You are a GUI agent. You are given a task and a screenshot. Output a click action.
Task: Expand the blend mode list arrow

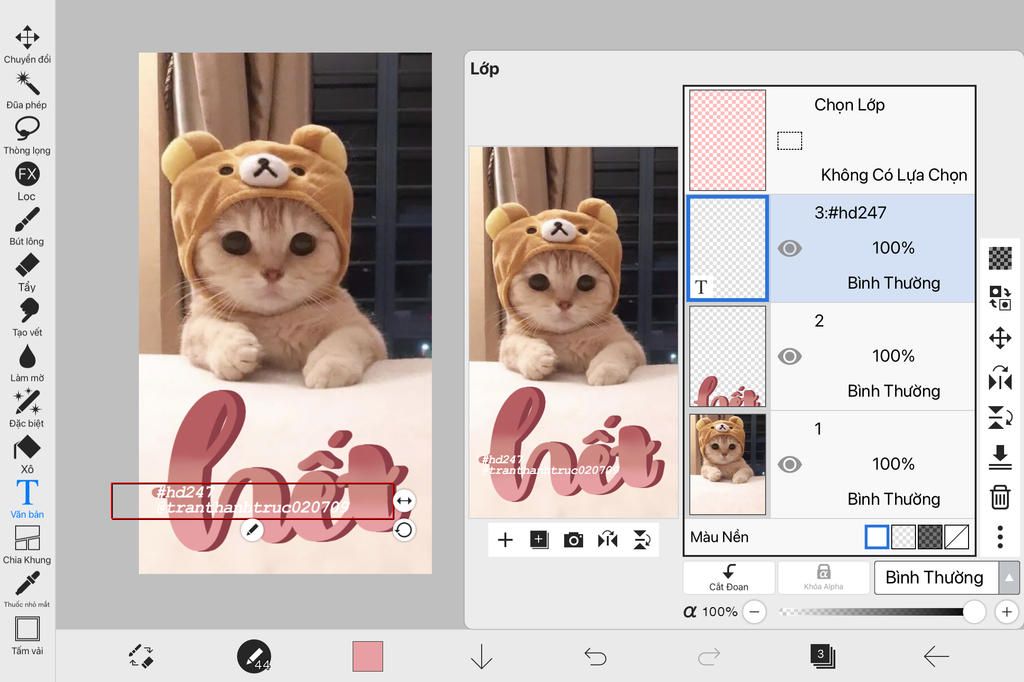(1009, 577)
